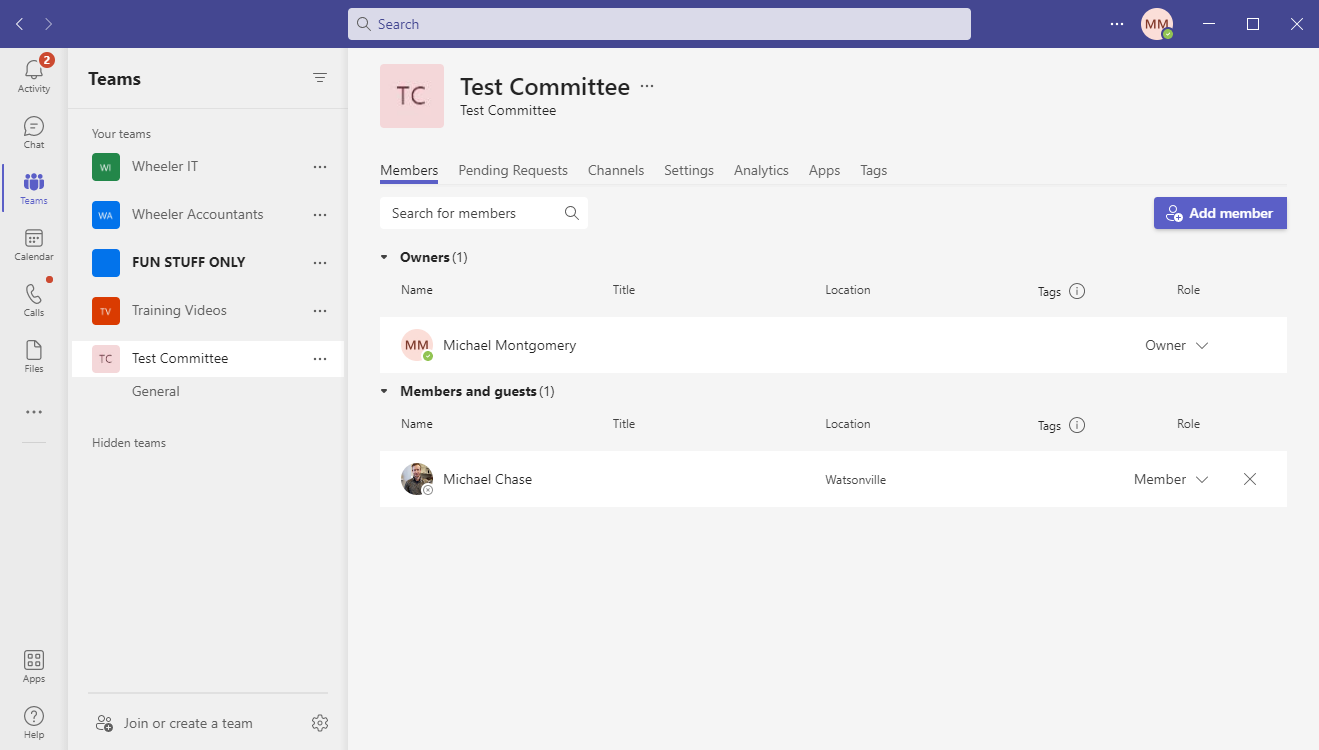
Task: Open the Activity feed icon
Action: point(34,76)
